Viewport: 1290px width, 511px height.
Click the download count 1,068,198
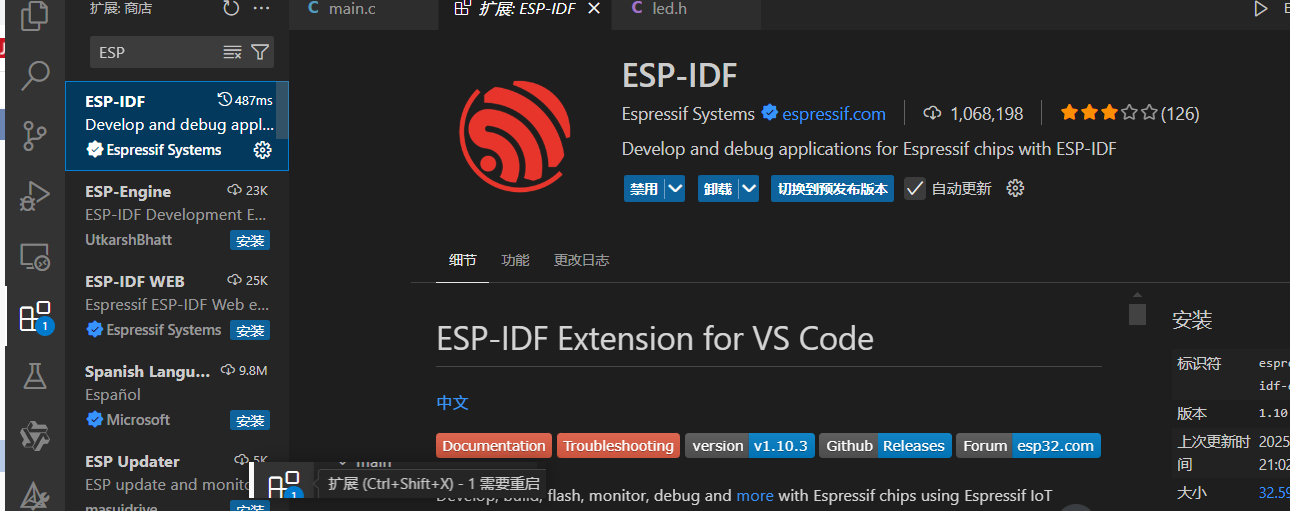click(974, 114)
